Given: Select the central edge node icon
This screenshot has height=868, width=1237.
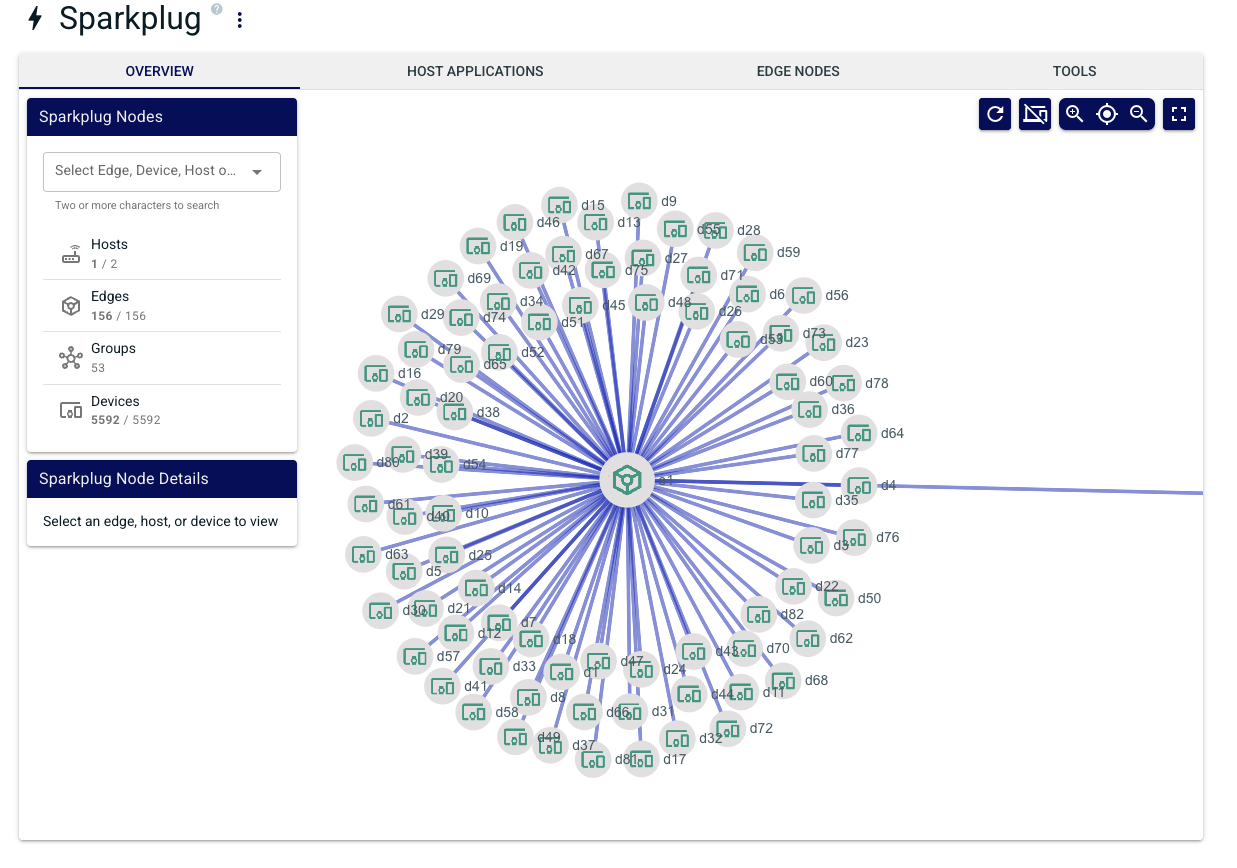Looking at the screenshot, I should tap(627, 480).
